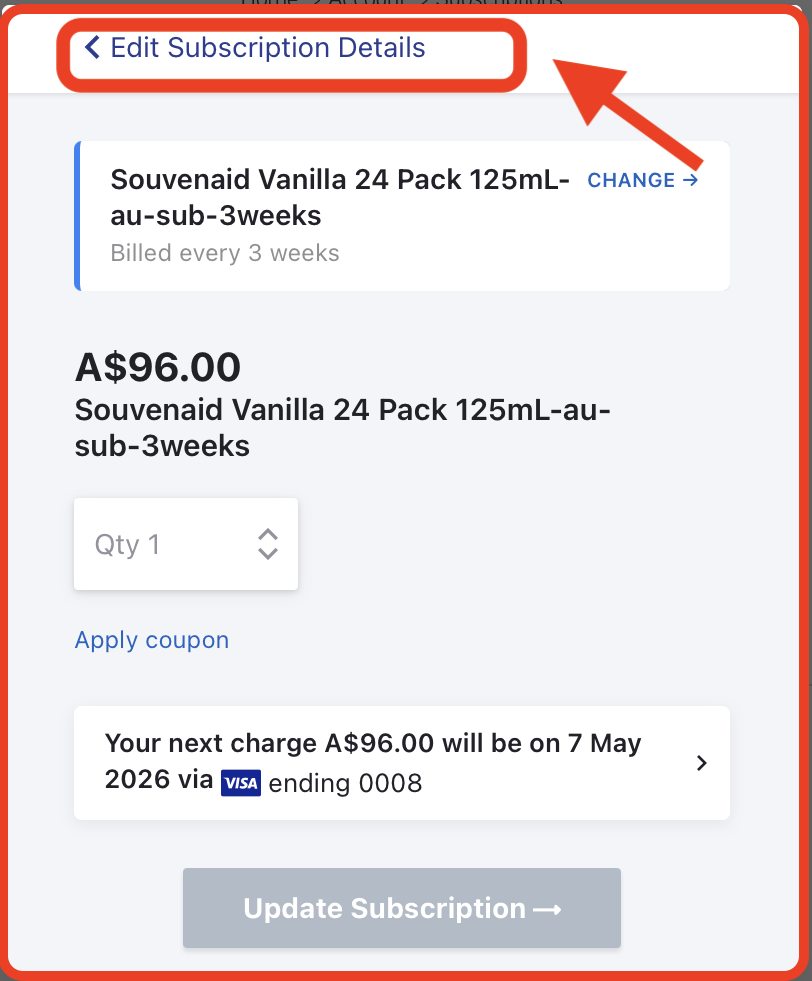Click the A$96.00 price heading
The height and width of the screenshot is (981, 812).
point(158,367)
